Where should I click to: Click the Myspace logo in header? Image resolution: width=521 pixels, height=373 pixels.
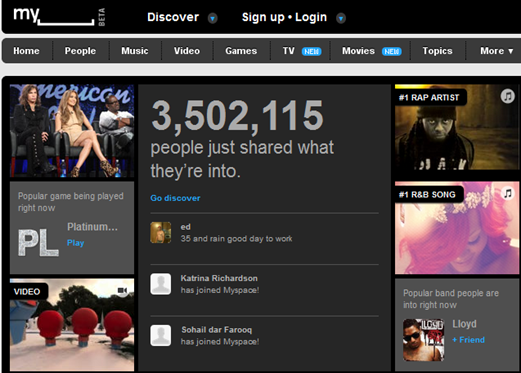tap(59, 16)
